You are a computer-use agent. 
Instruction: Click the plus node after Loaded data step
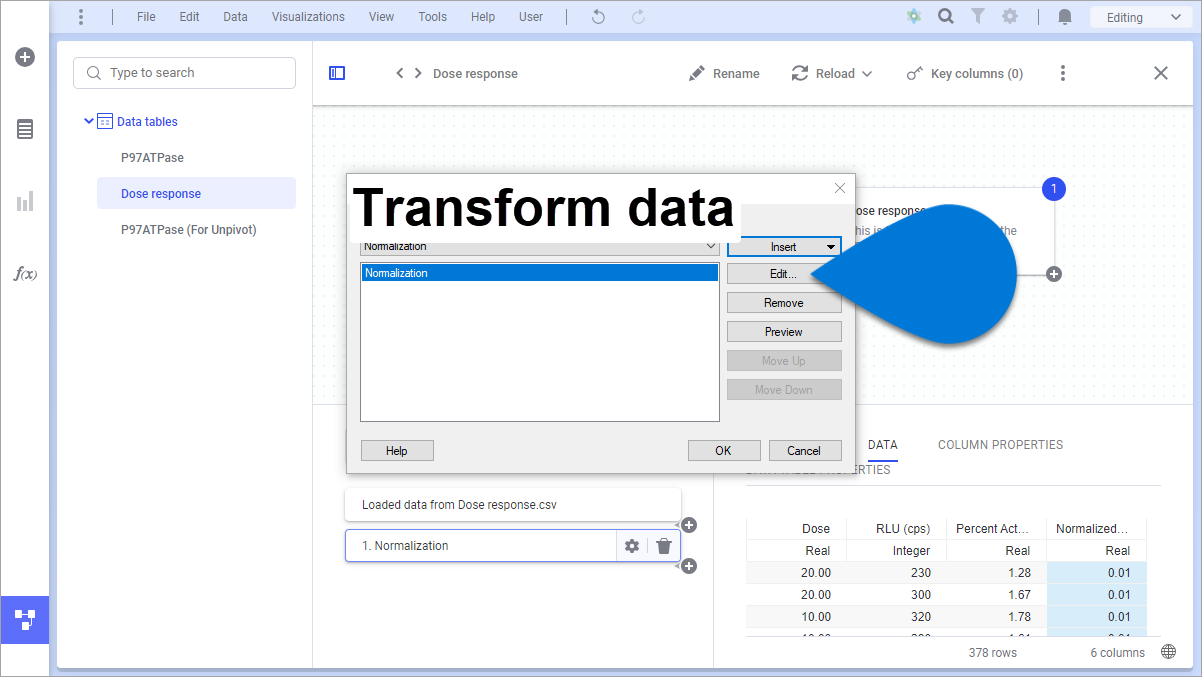pos(688,525)
